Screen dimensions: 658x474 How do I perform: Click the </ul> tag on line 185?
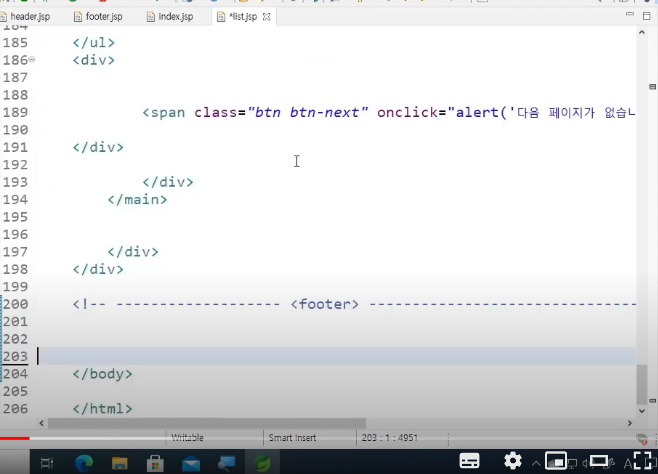(94, 43)
